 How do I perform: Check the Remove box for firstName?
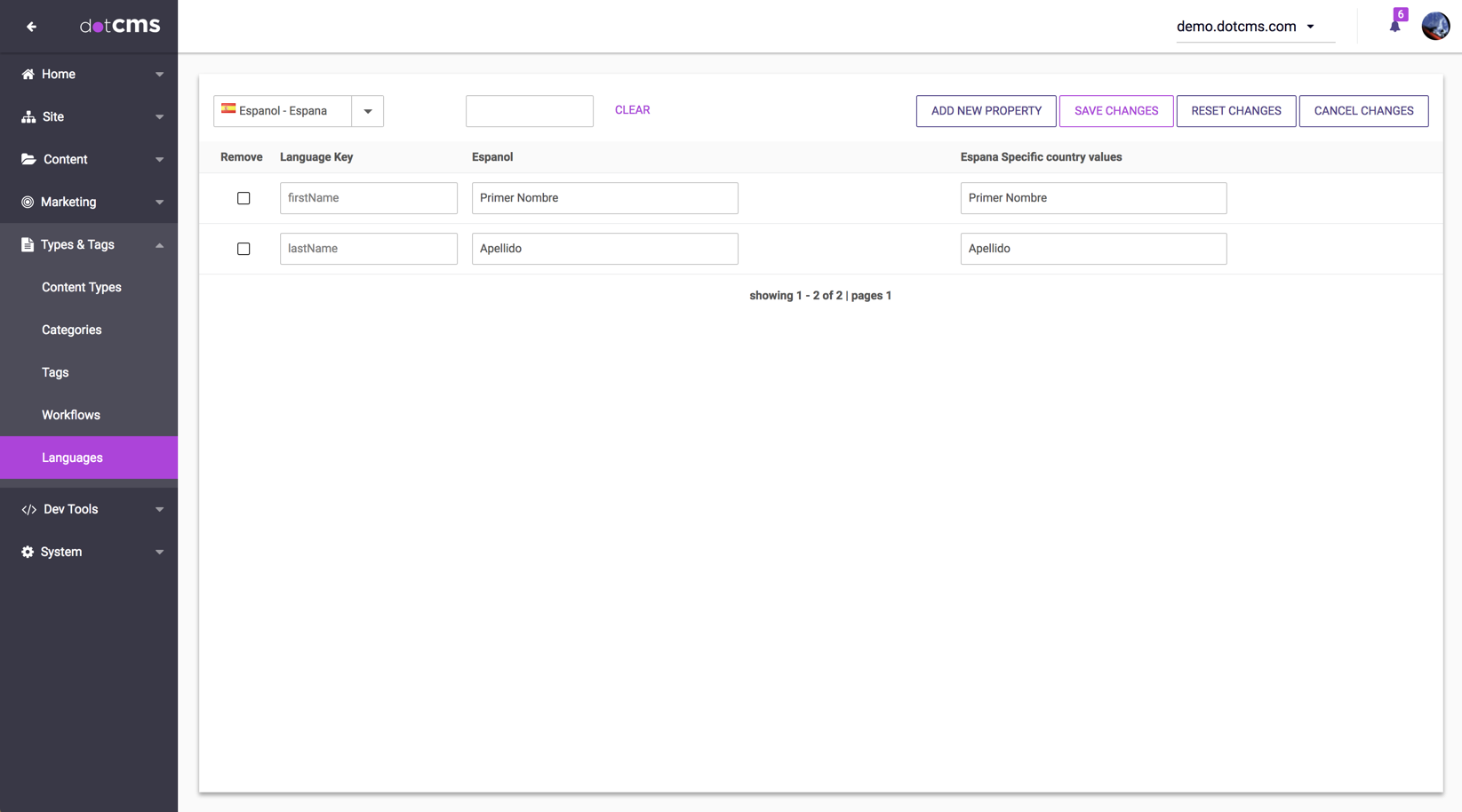click(244, 198)
